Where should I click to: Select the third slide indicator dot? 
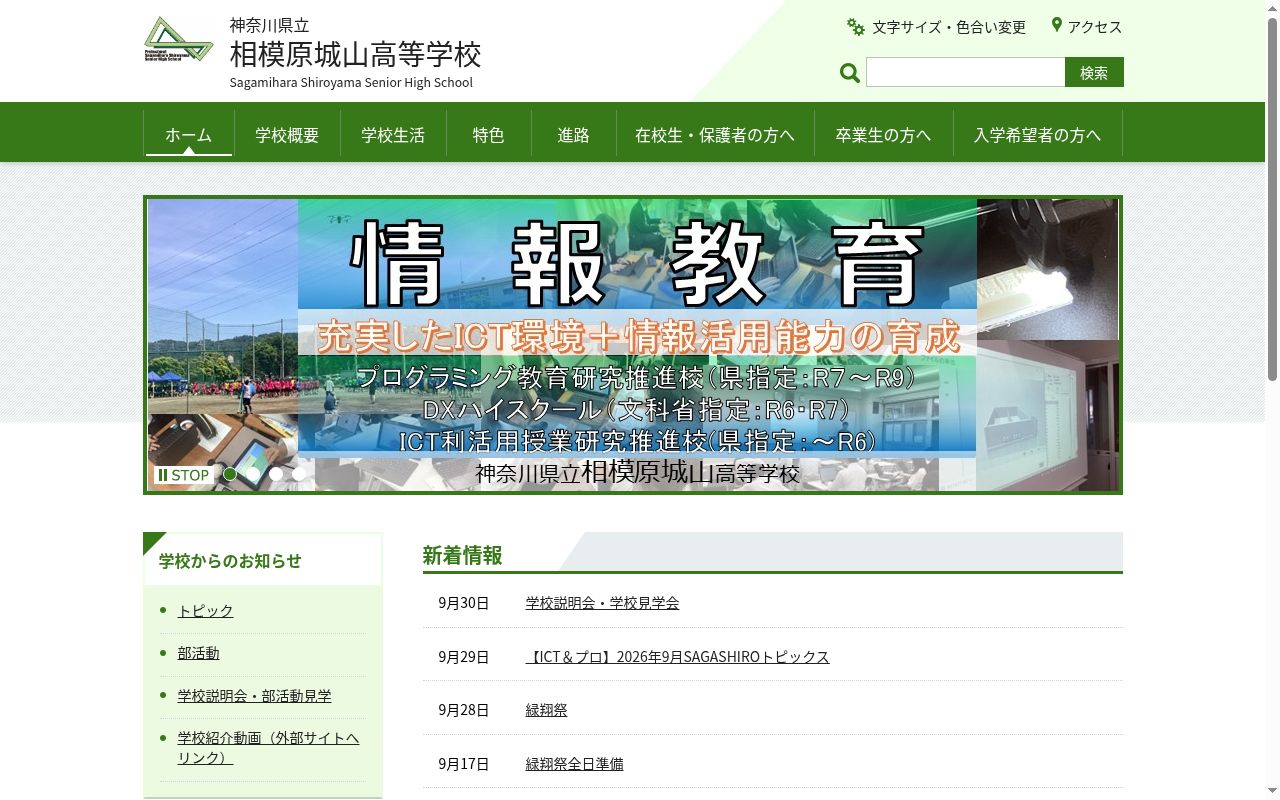pyautogui.click(x=276, y=474)
